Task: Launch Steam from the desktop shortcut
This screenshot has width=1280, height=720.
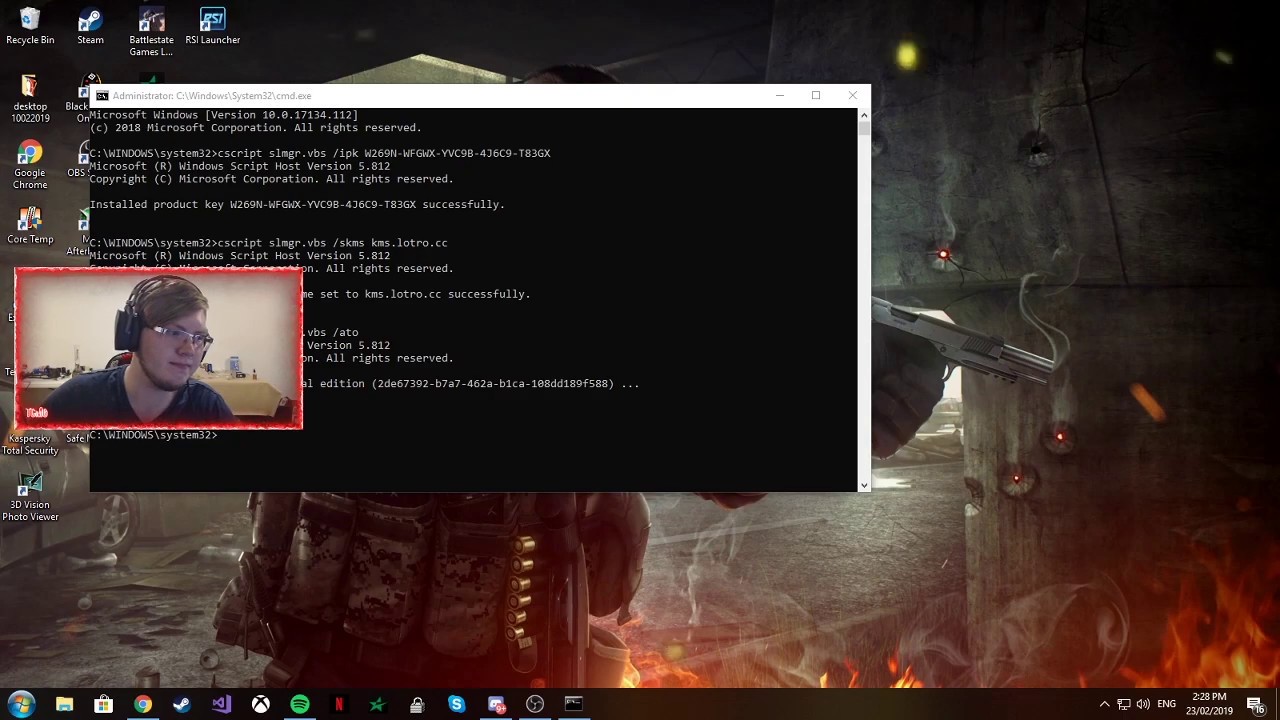Action: 90,27
